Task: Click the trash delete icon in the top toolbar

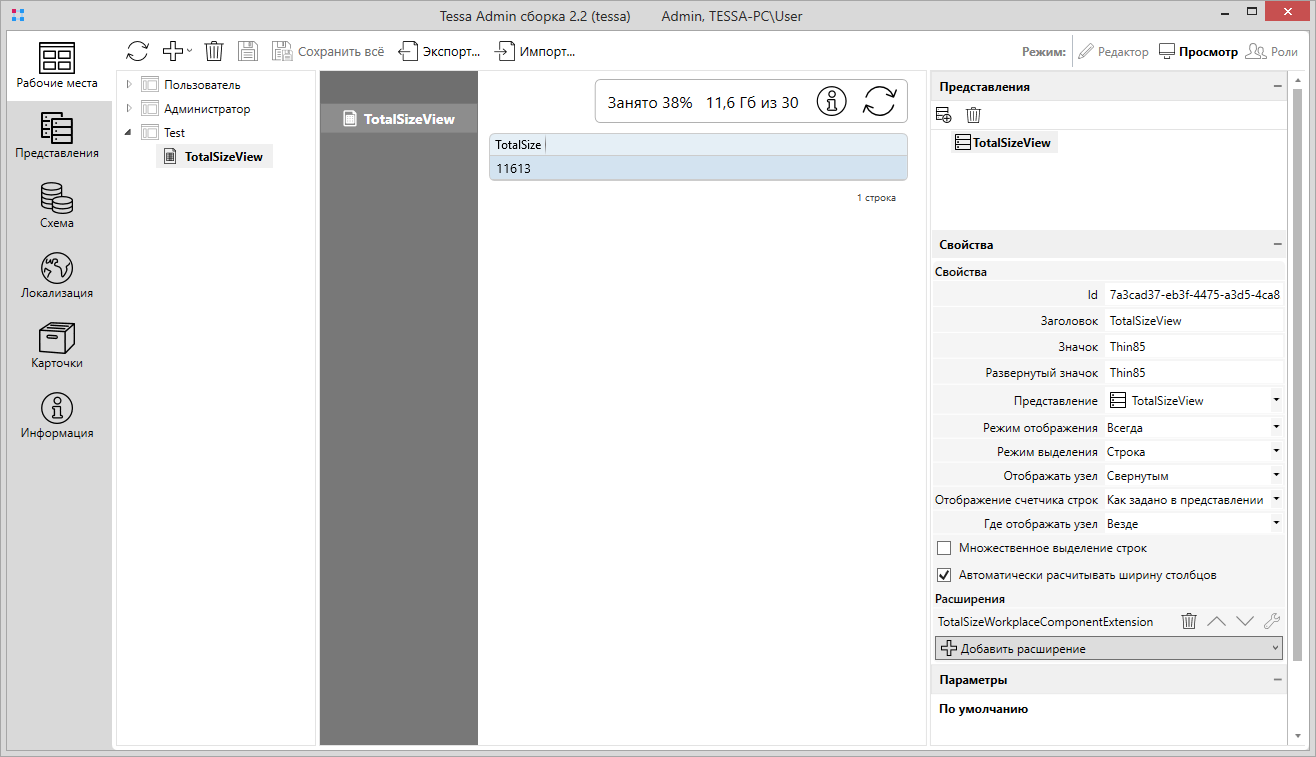Action: point(214,51)
